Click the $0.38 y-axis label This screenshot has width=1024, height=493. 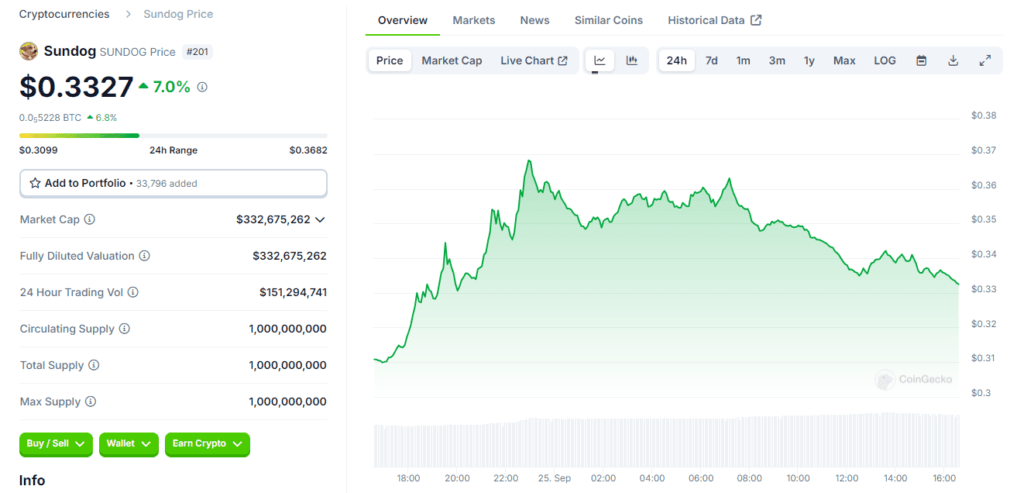tap(984, 116)
